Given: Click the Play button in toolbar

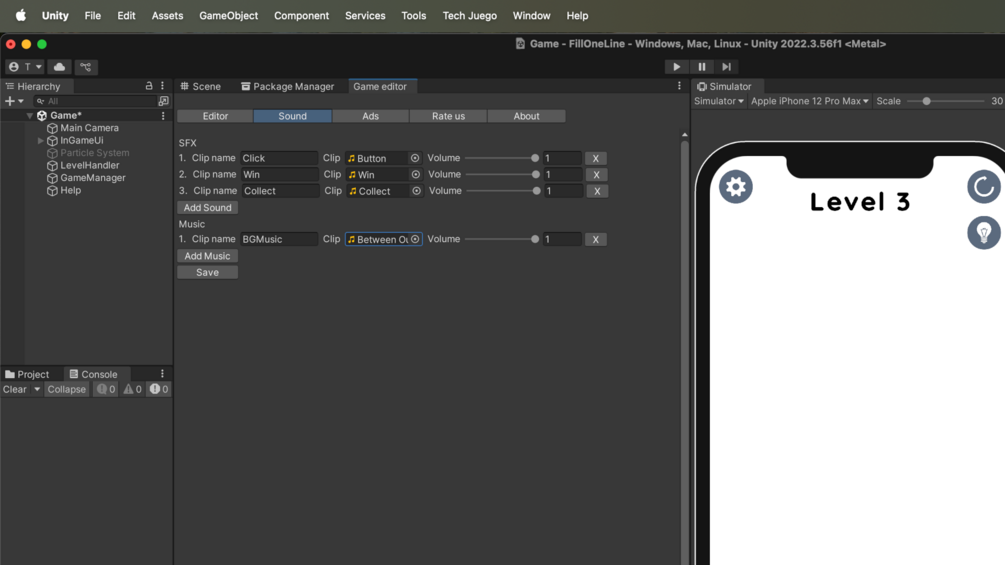Looking at the screenshot, I should [x=676, y=67].
